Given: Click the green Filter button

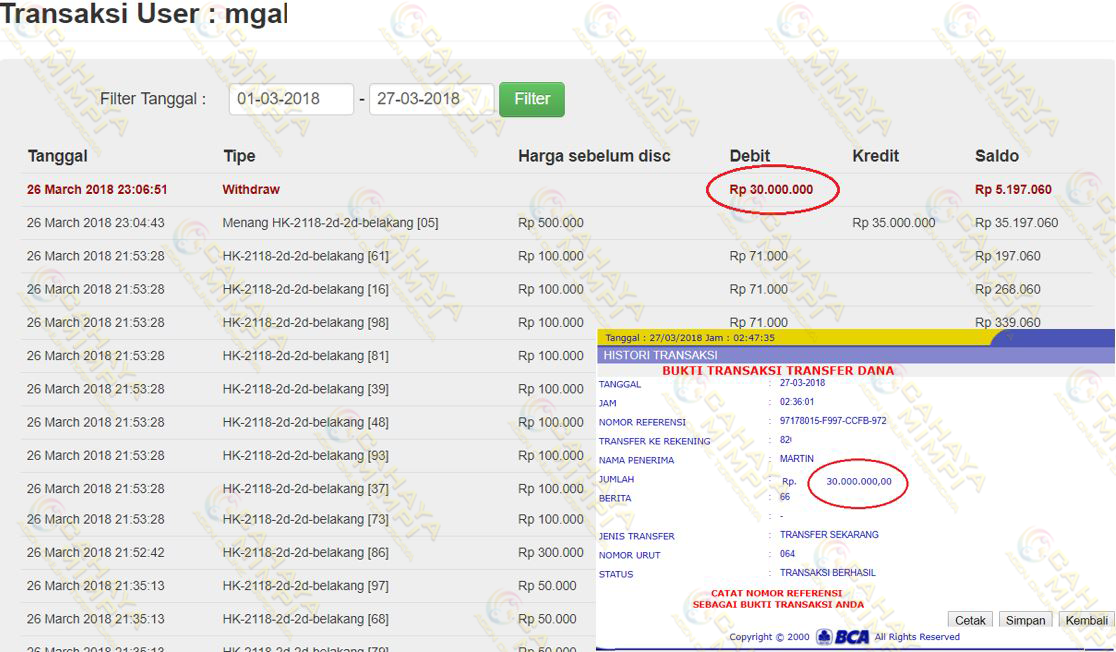Looking at the screenshot, I should tap(531, 99).
